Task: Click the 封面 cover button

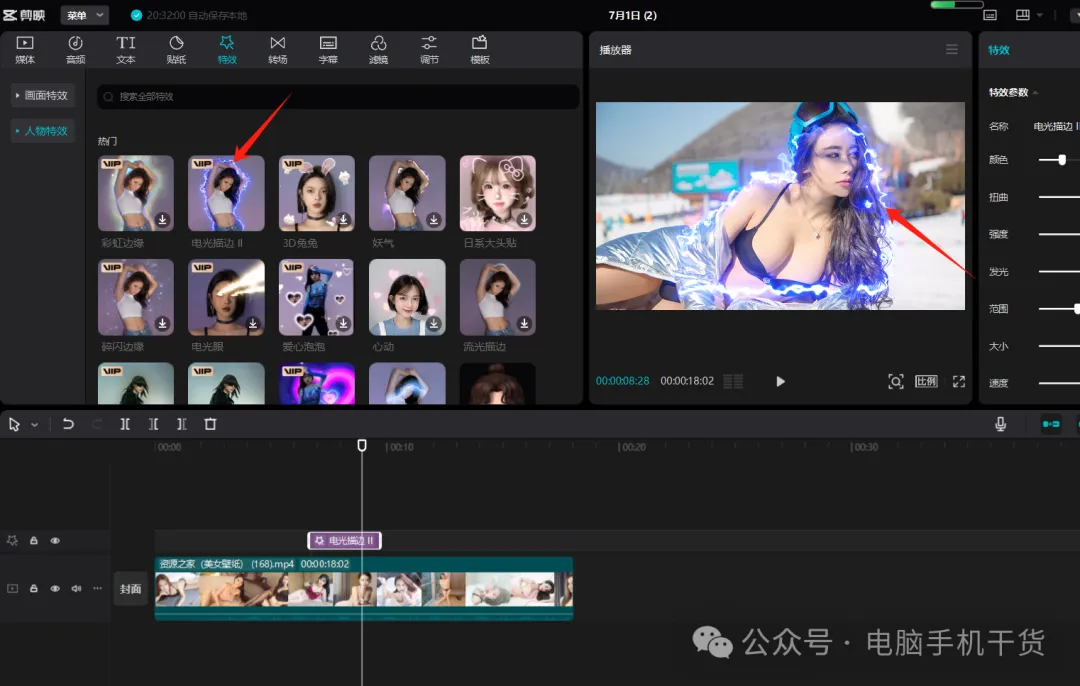Action: pyautogui.click(x=131, y=589)
